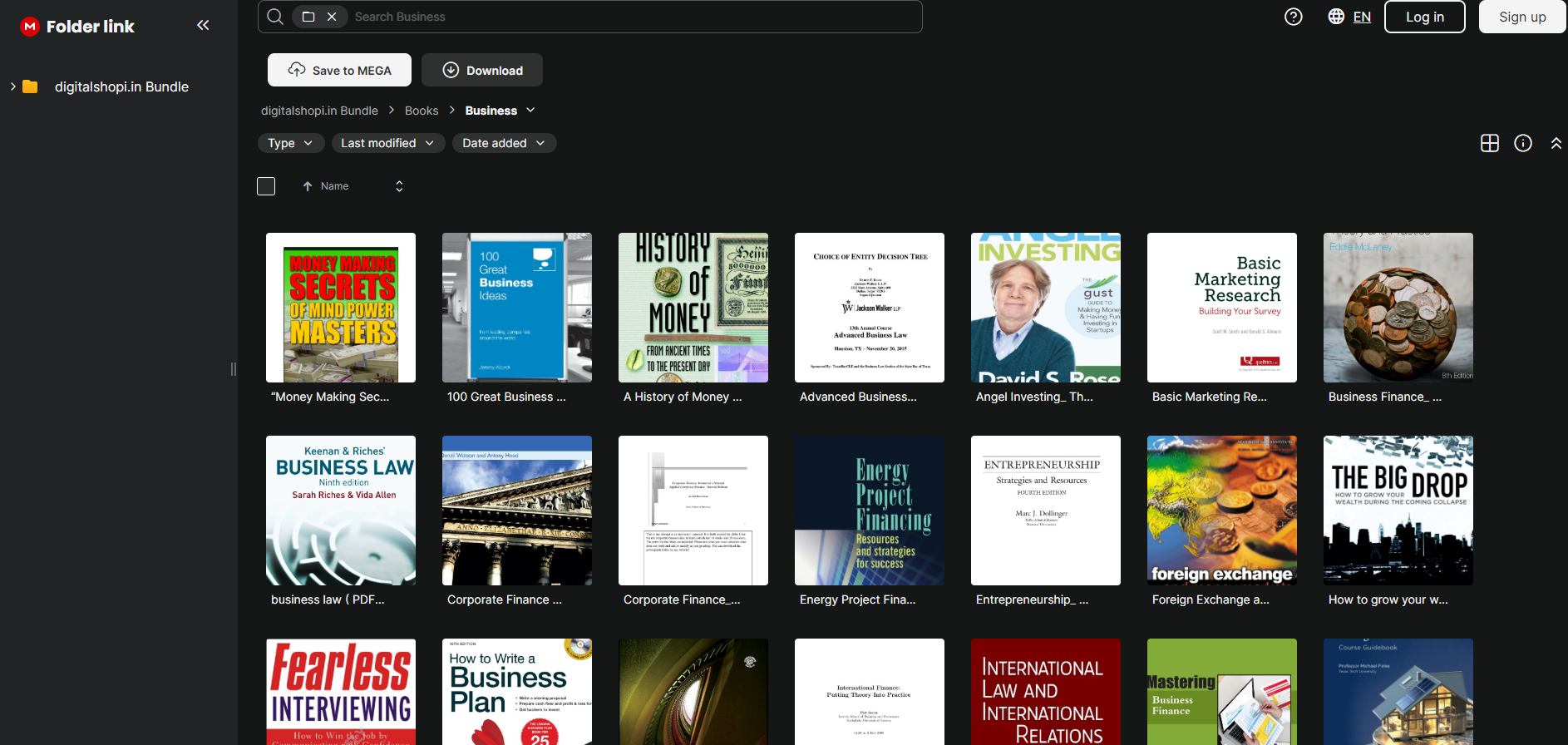Go to digitalshopi.in Bundle breadcrumb
The width and height of the screenshot is (1568, 745).
[x=319, y=111]
